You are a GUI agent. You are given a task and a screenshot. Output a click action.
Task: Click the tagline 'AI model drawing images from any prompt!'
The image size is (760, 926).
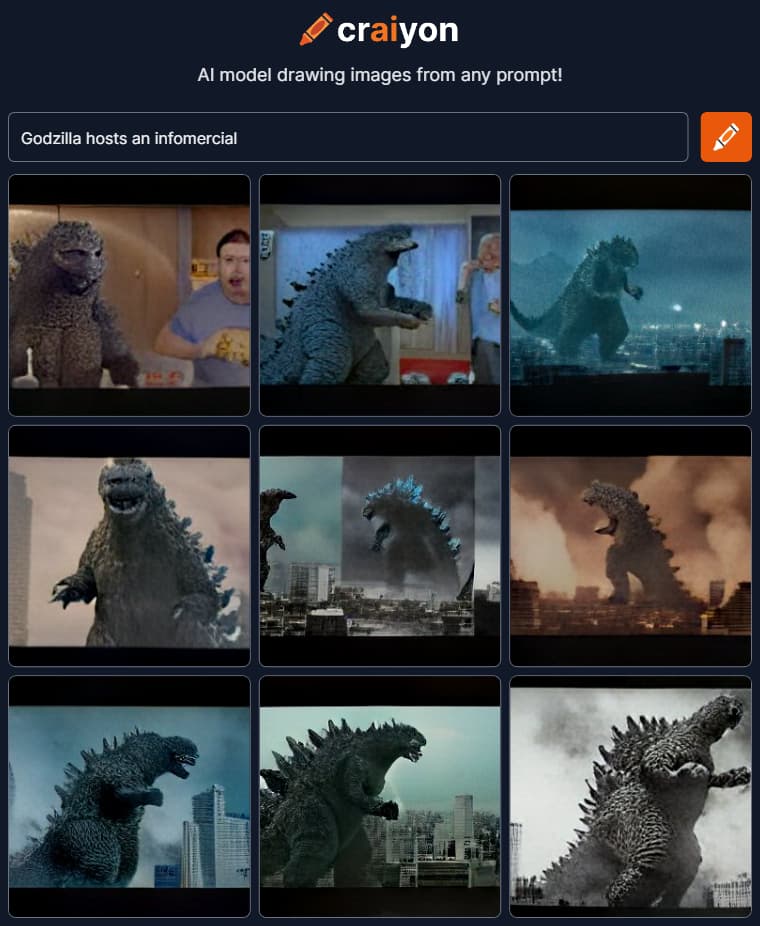[x=380, y=75]
